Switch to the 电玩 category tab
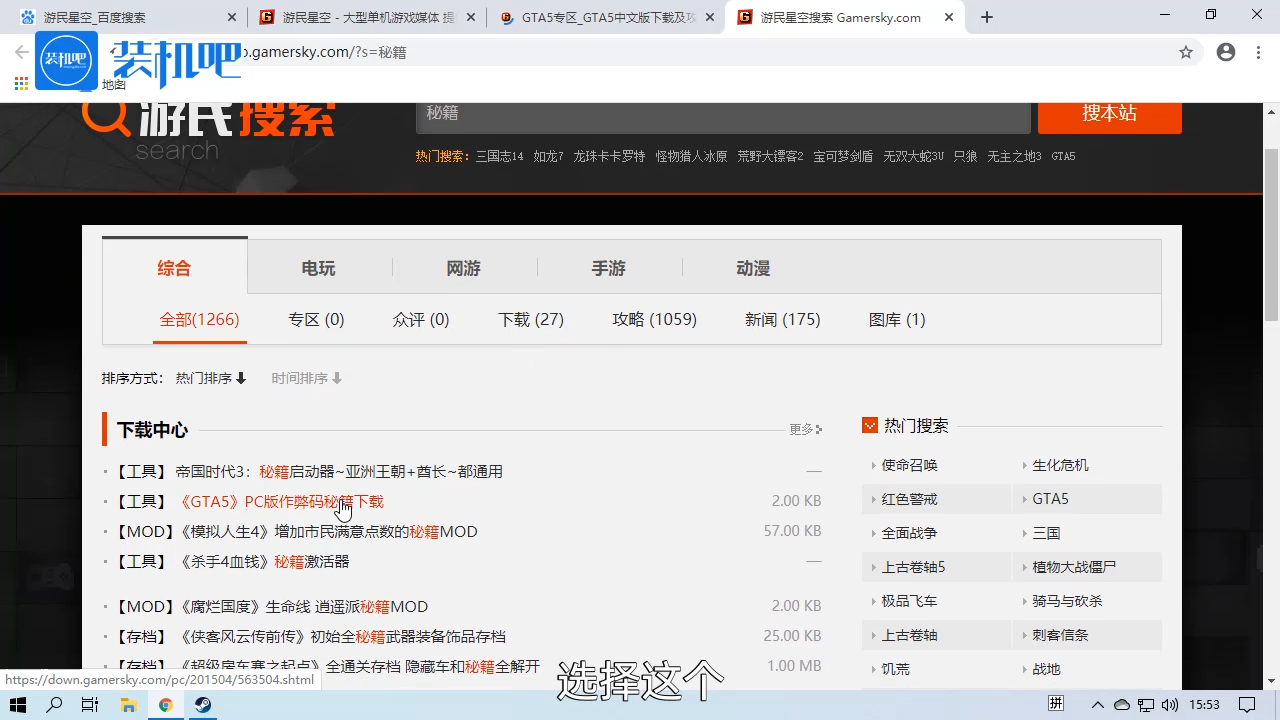The height and width of the screenshot is (720, 1280). click(x=318, y=268)
